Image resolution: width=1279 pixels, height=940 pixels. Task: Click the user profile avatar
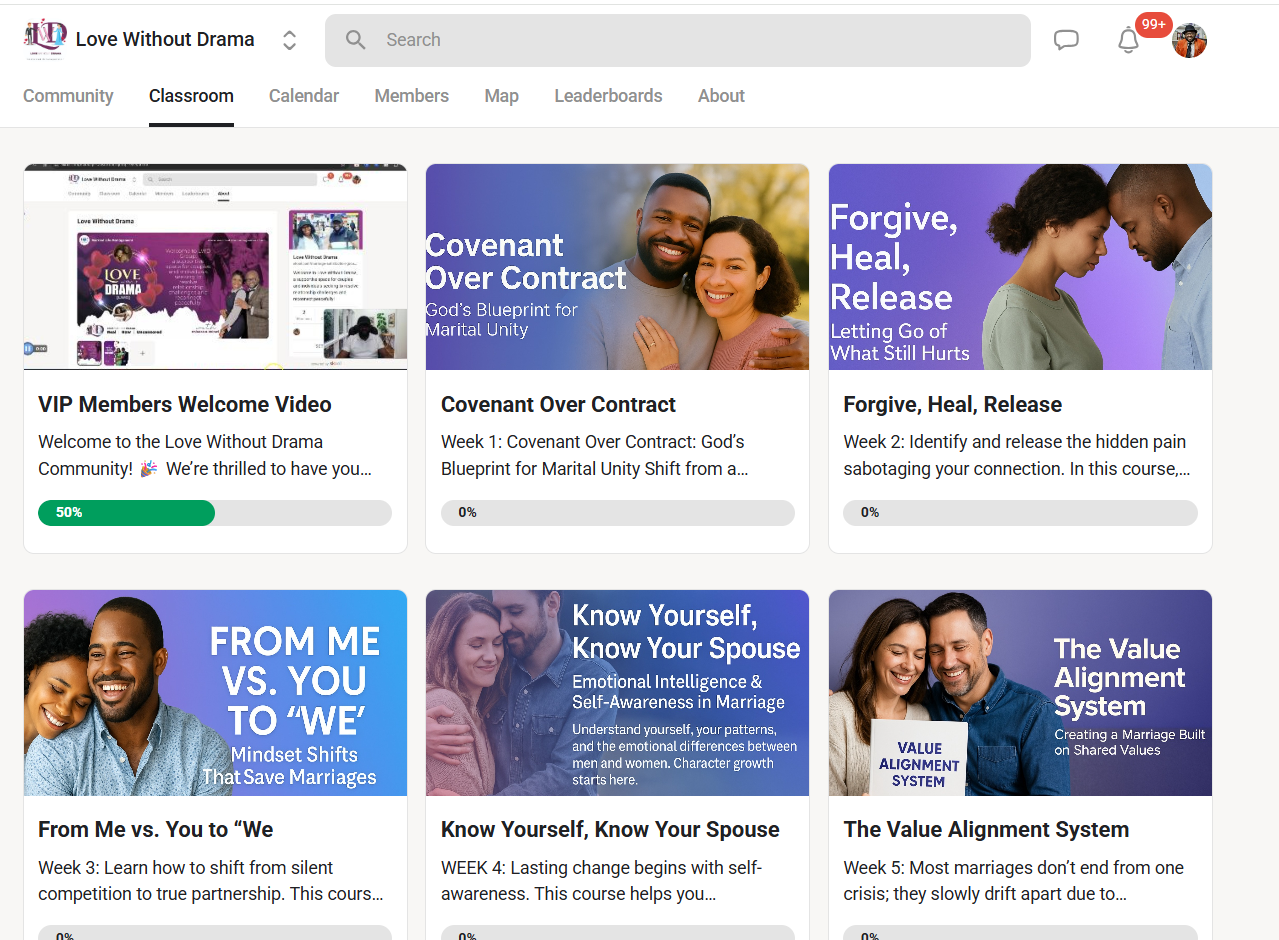pyautogui.click(x=1189, y=41)
